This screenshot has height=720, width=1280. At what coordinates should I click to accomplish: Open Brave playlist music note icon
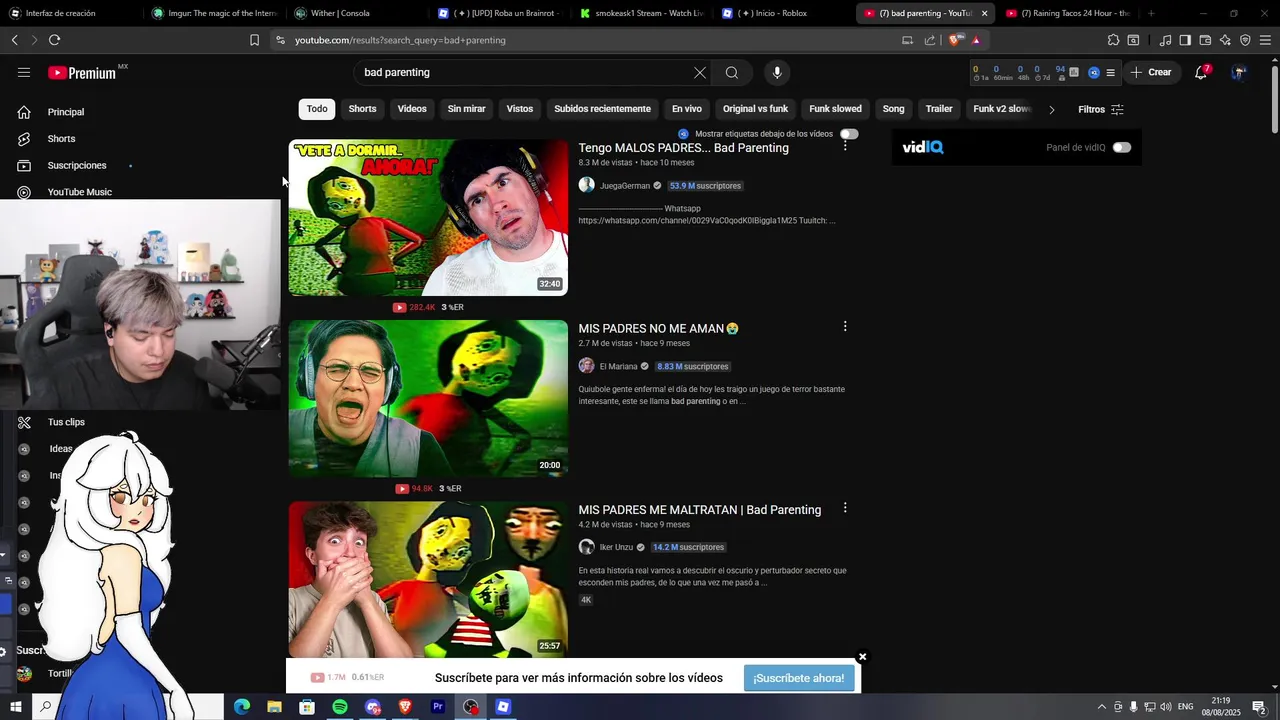click(1165, 40)
